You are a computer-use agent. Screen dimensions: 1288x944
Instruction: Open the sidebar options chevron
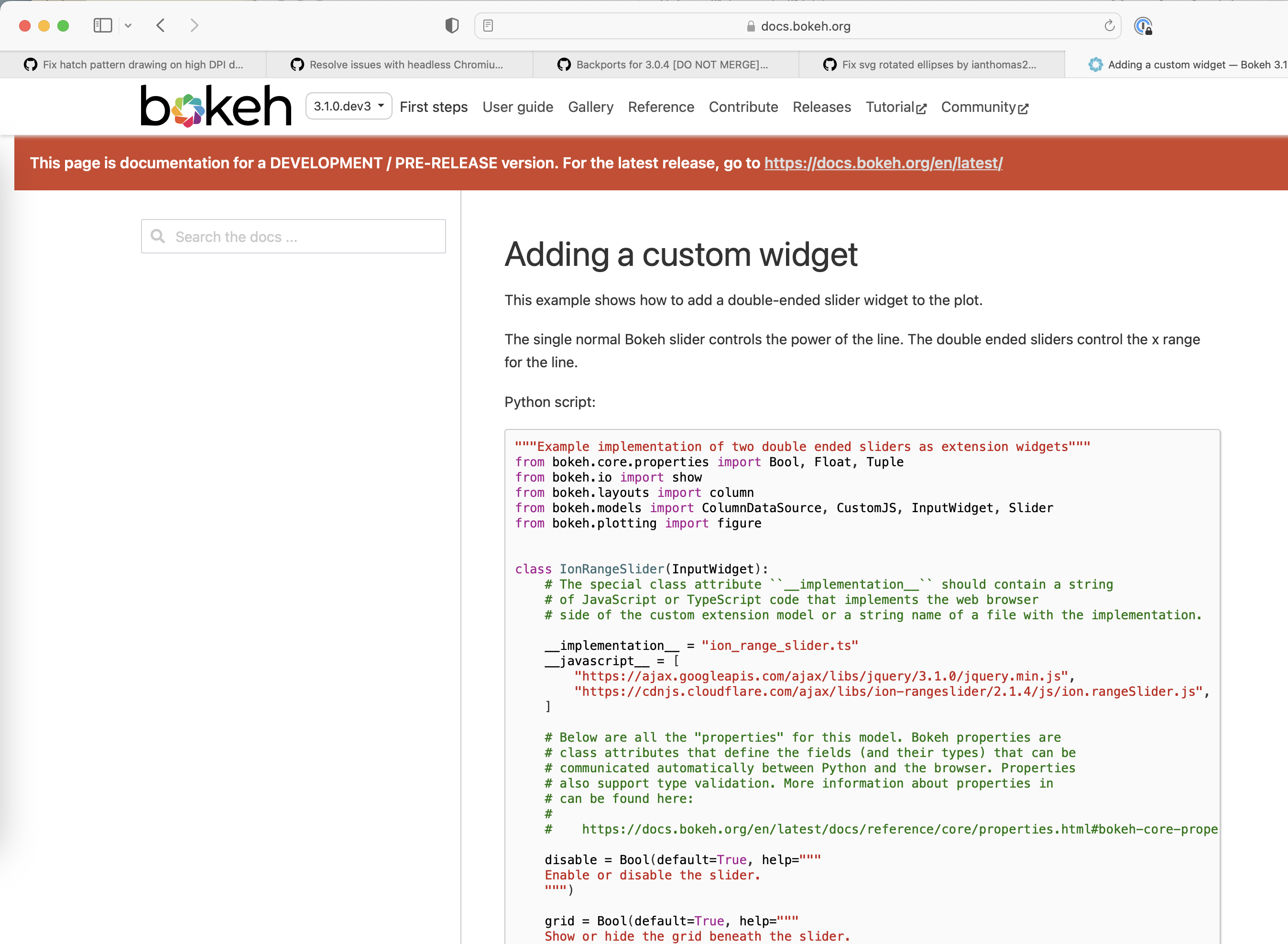(128, 26)
